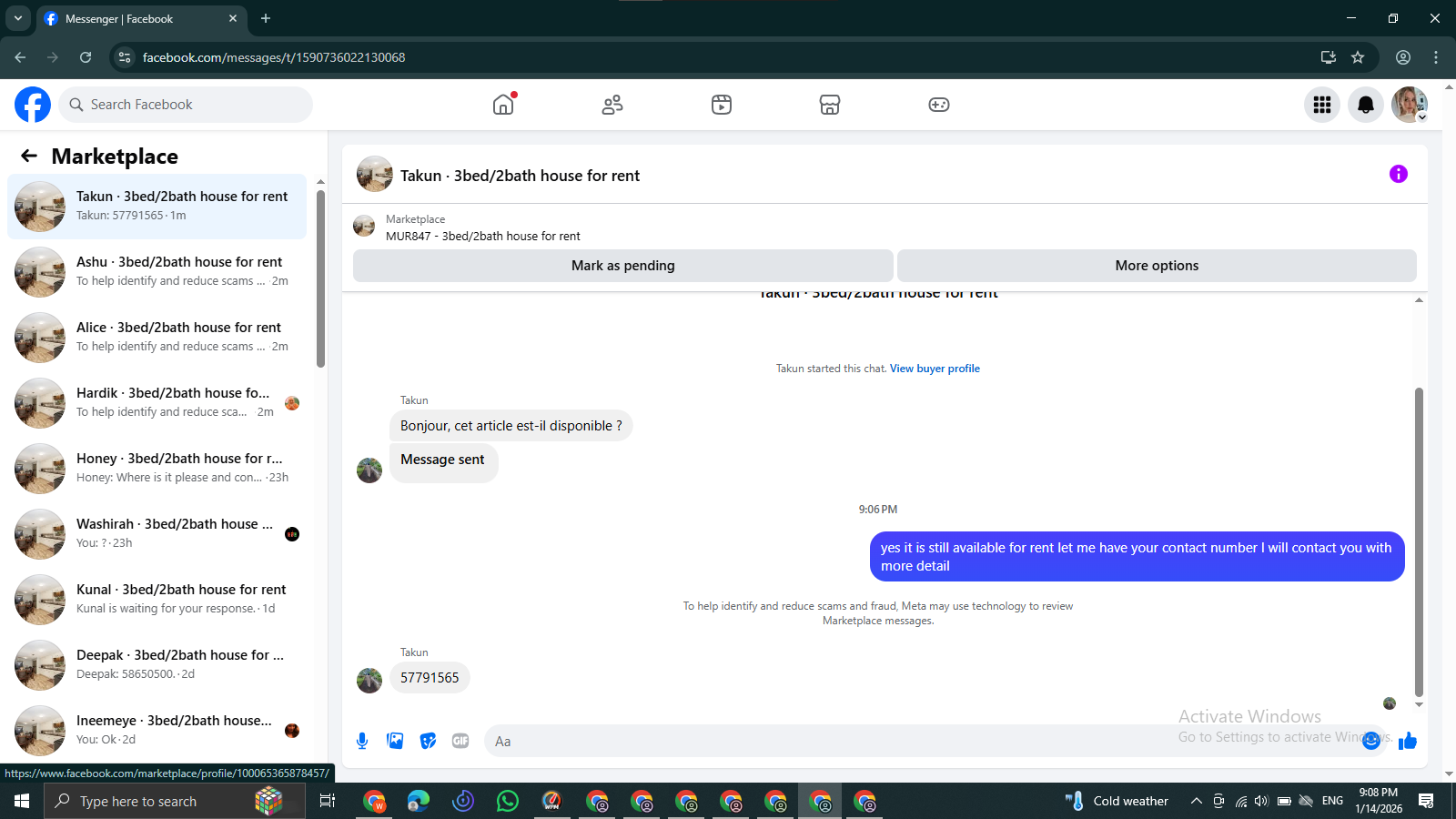This screenshot has height=819, width=1456.
Task: Show hidden system tray icons
Action: [x=1196, y=801]
